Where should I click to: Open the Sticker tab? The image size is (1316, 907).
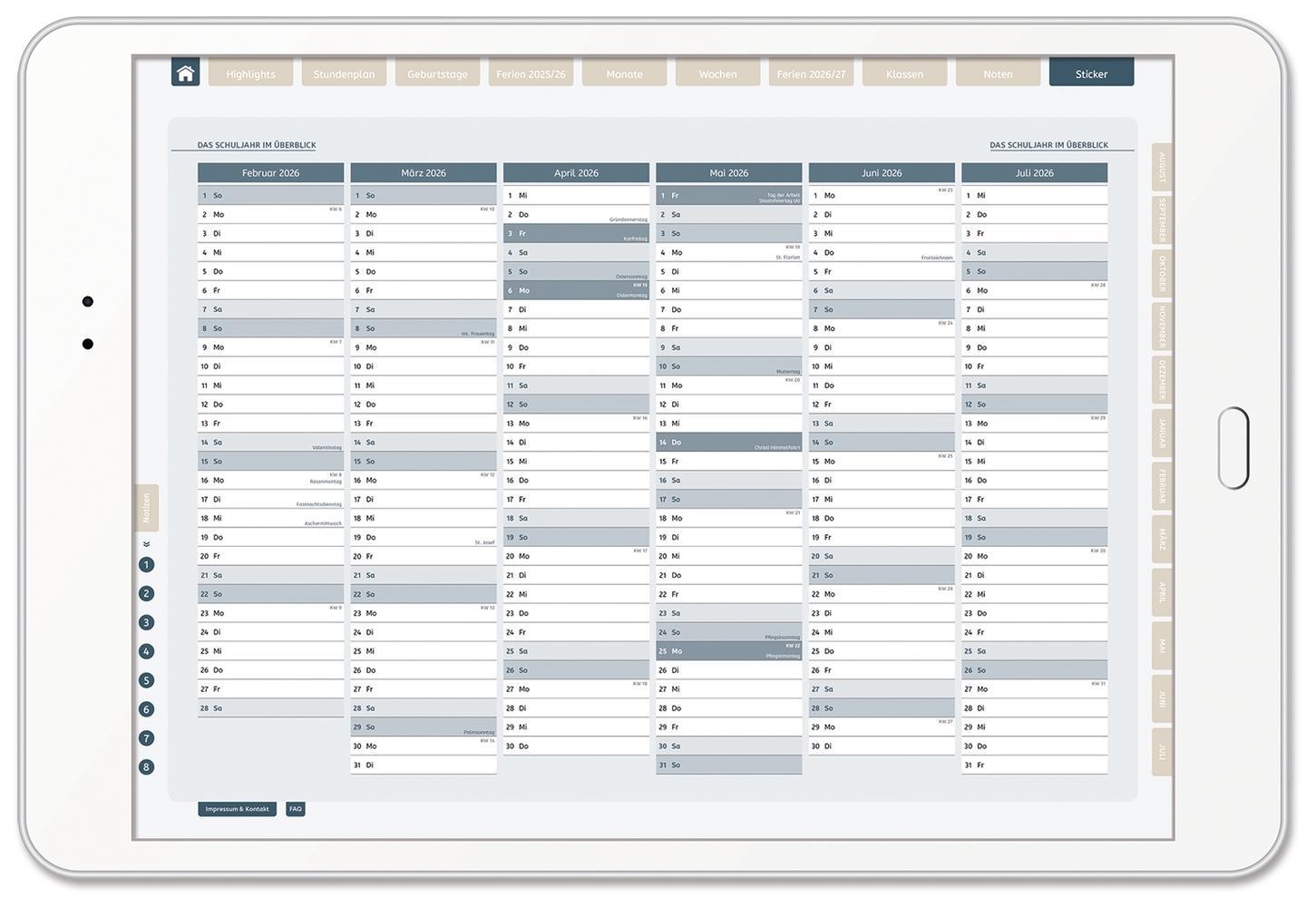[1091, 73]
